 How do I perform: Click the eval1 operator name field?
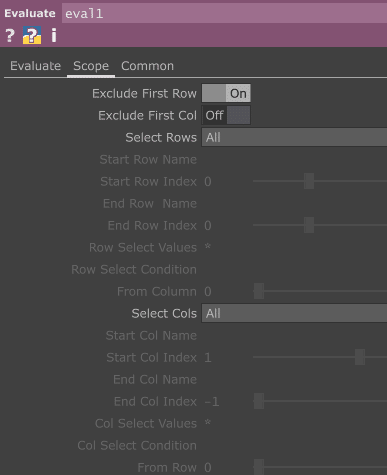[x=224, y=14]
